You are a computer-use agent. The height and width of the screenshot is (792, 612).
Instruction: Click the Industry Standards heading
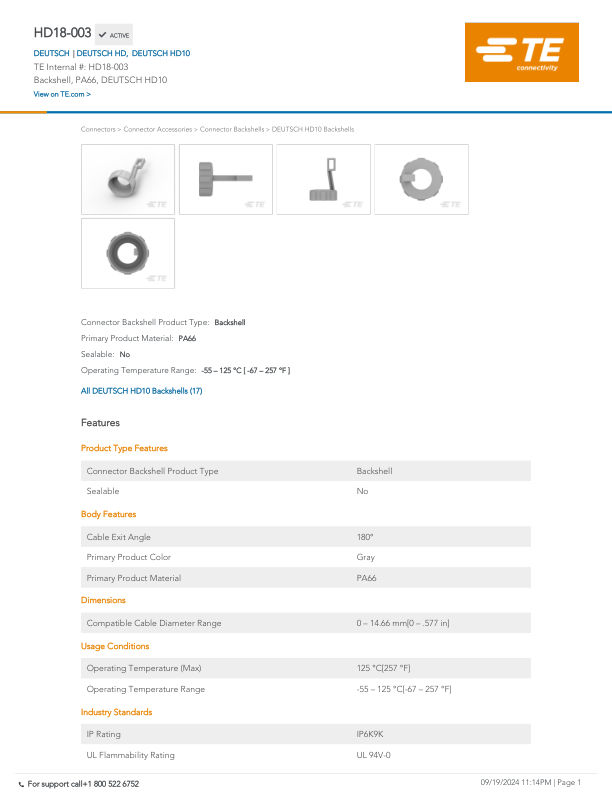tap(116, 712)
